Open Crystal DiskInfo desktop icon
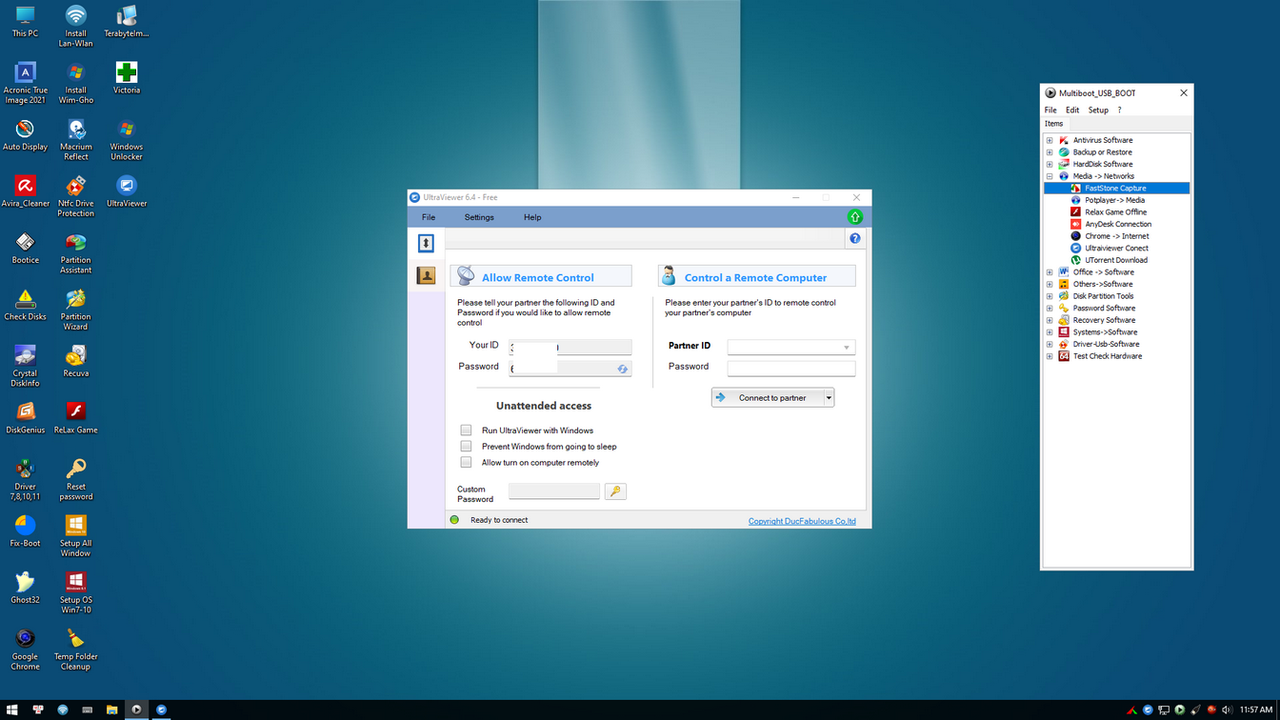The image size is (1280, 720). click(25, 367)
